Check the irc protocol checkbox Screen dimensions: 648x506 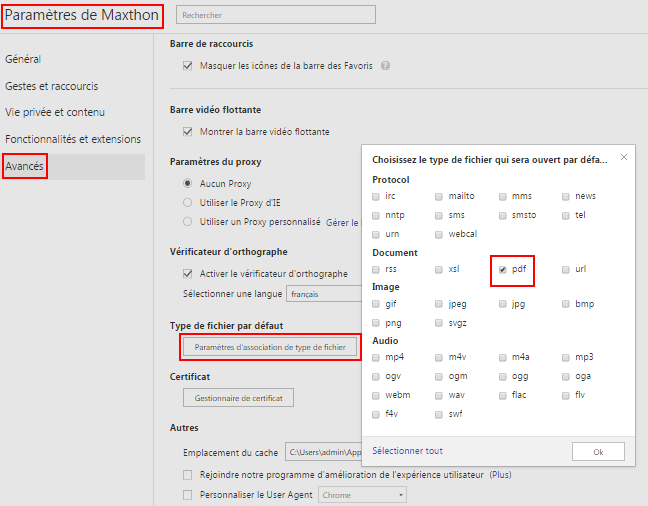pyautogui.click(x=376, y=196)
